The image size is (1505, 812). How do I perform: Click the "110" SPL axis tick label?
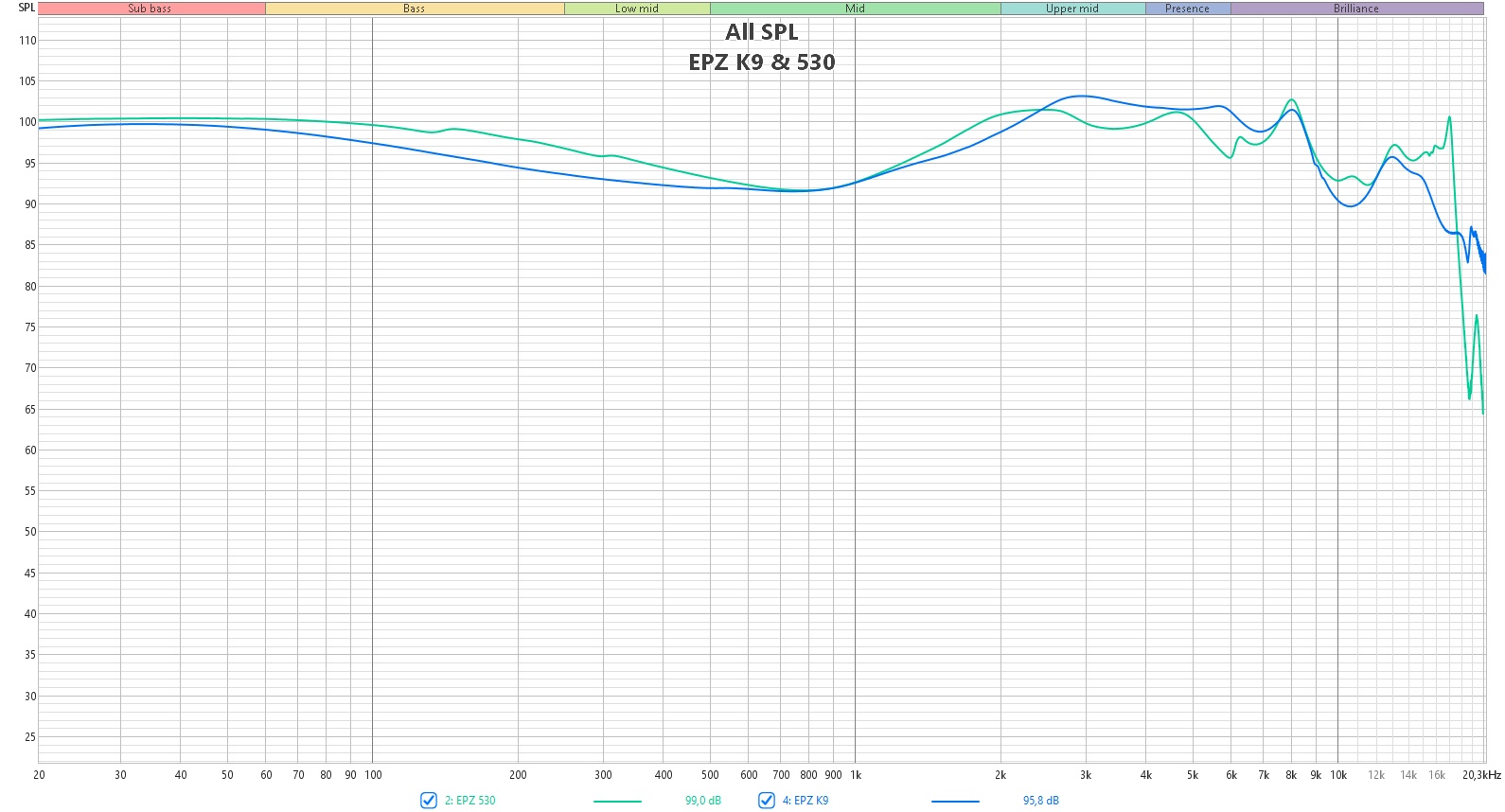[x=27, y=41]
